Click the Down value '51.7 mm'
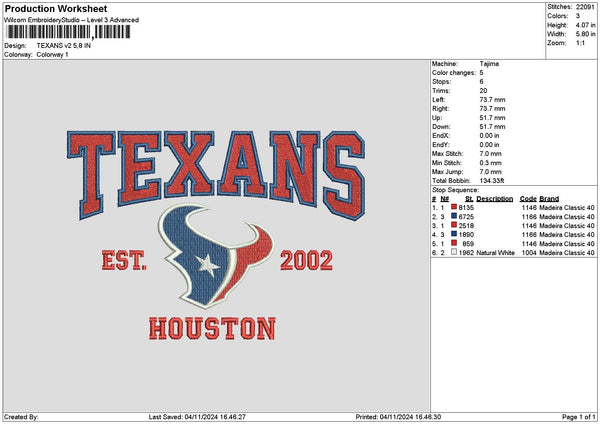The height and width of the screenshot is (424, 600). [492, 127]
